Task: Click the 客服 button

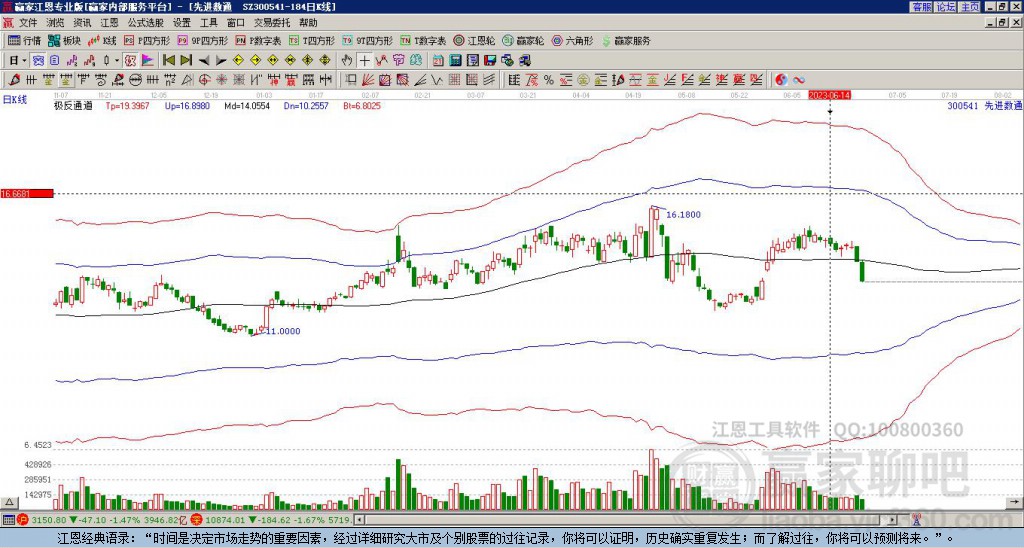Action: [x=921, y=7]
